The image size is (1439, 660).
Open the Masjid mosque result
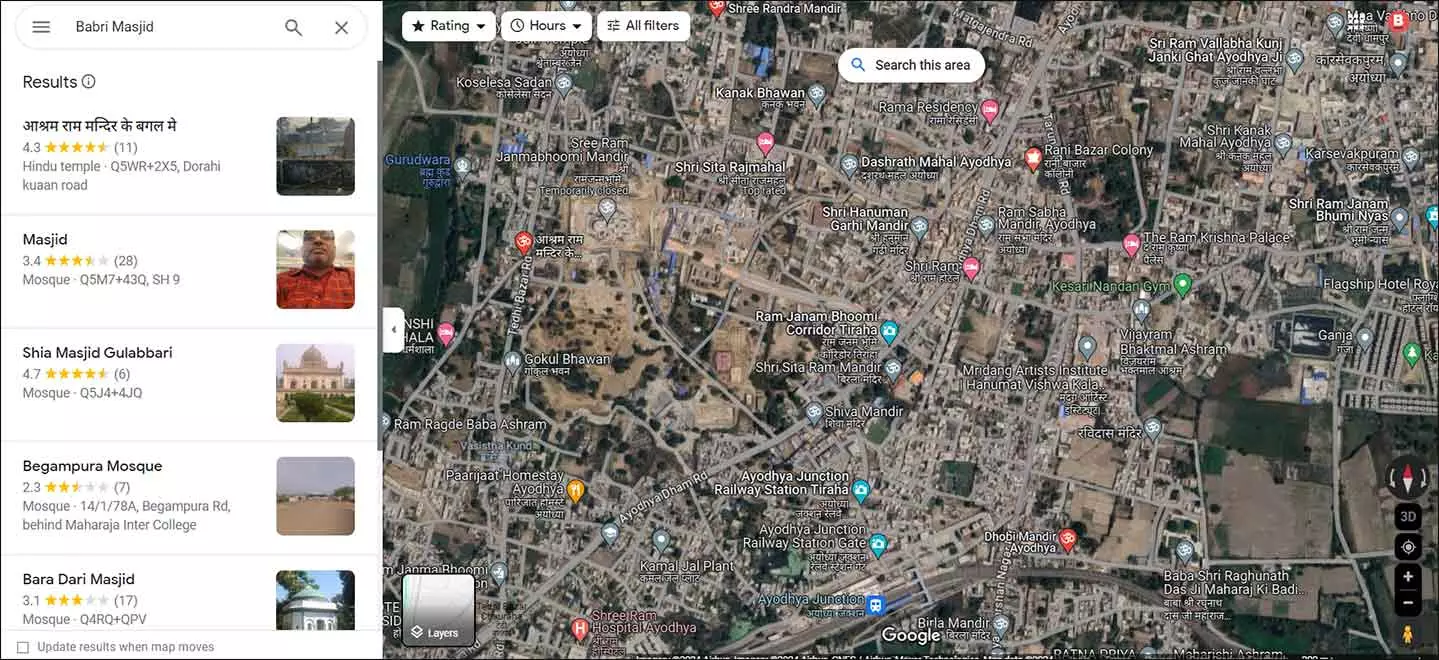(189, 270)
